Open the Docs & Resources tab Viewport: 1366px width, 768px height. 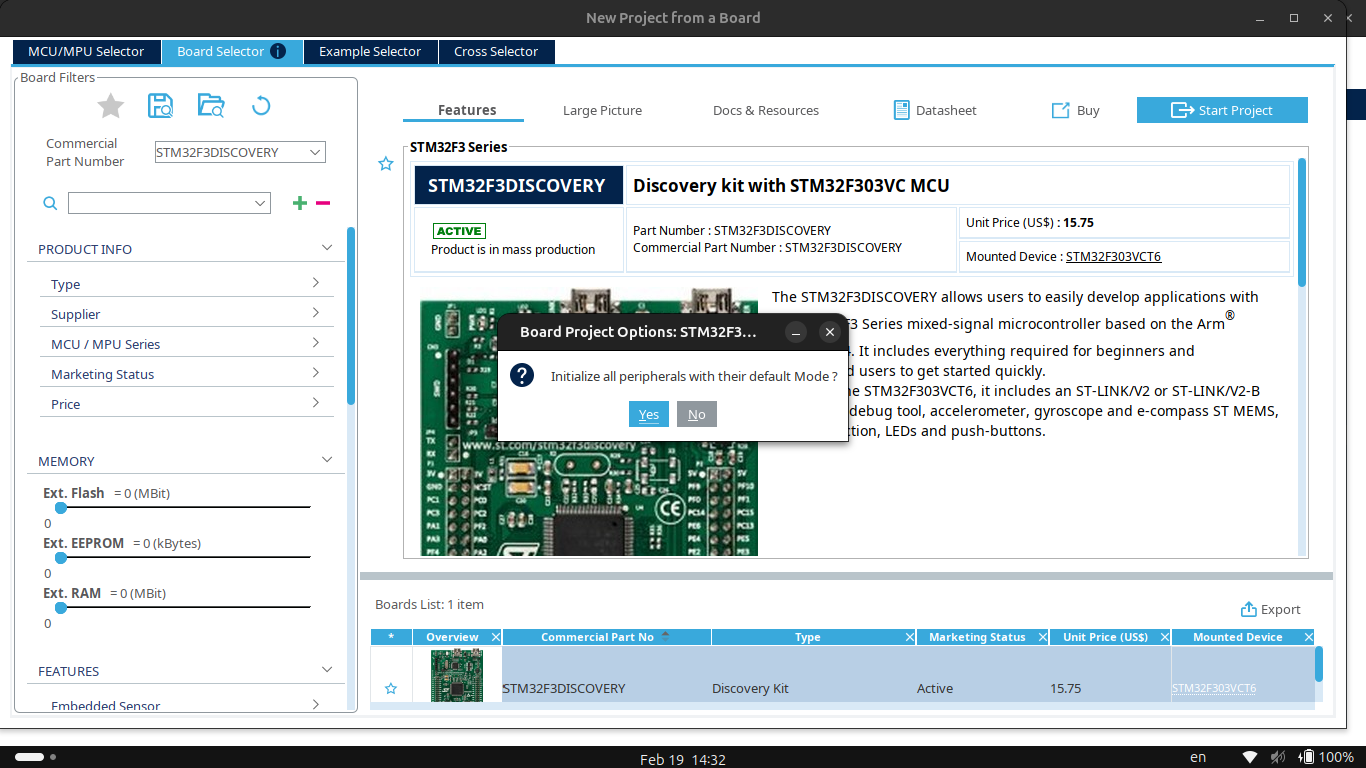[766, 110]
